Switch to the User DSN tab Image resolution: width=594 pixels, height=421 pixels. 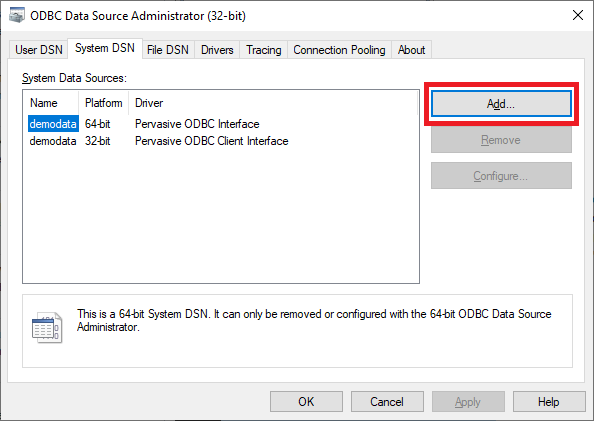pyautogui.click(x=39, y=50)
